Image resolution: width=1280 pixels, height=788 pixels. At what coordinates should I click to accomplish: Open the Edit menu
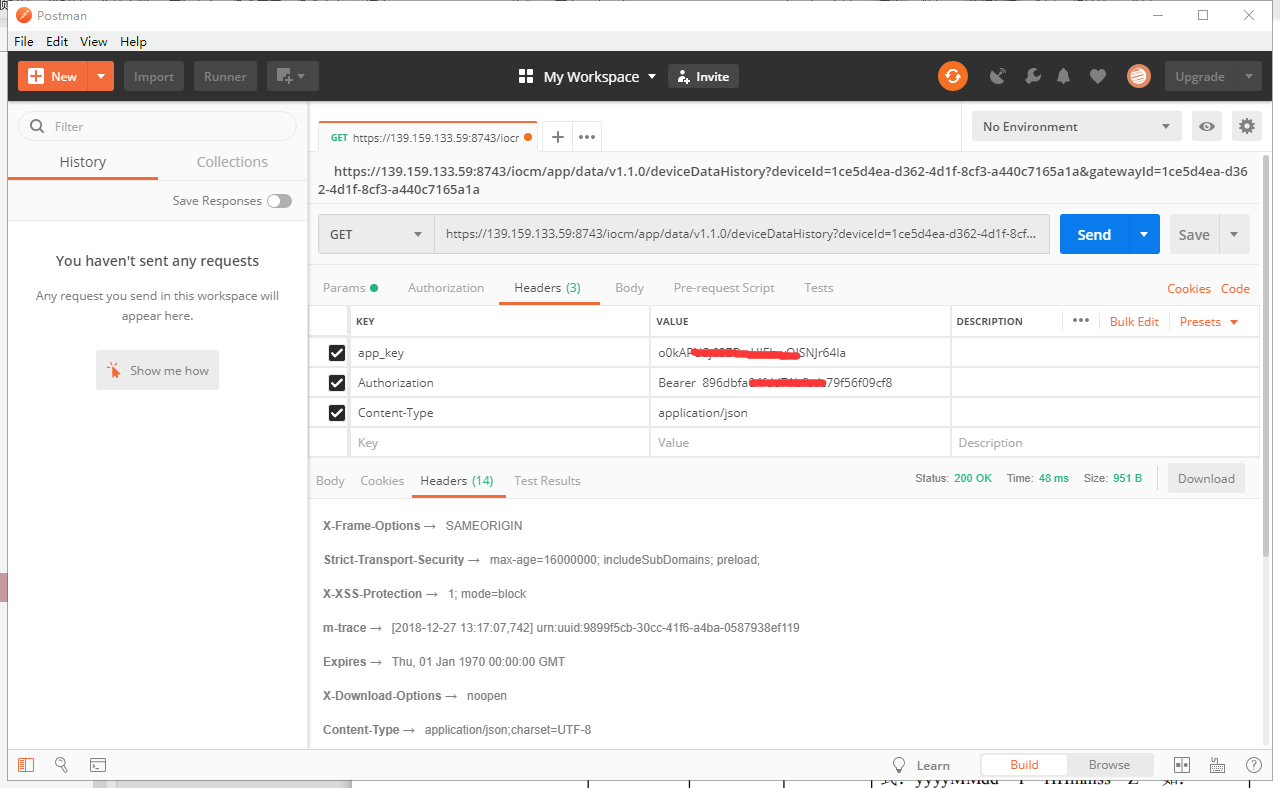(x=57, y=41)
